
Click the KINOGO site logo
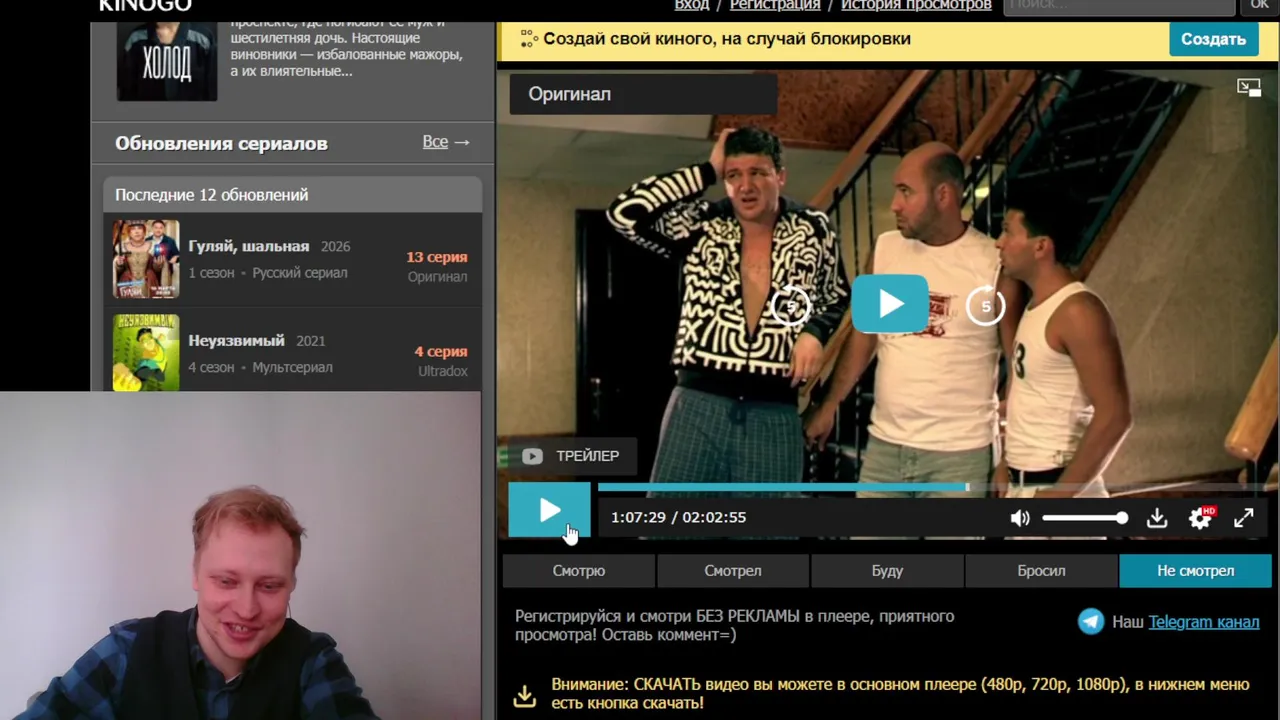tap(145, 6)
